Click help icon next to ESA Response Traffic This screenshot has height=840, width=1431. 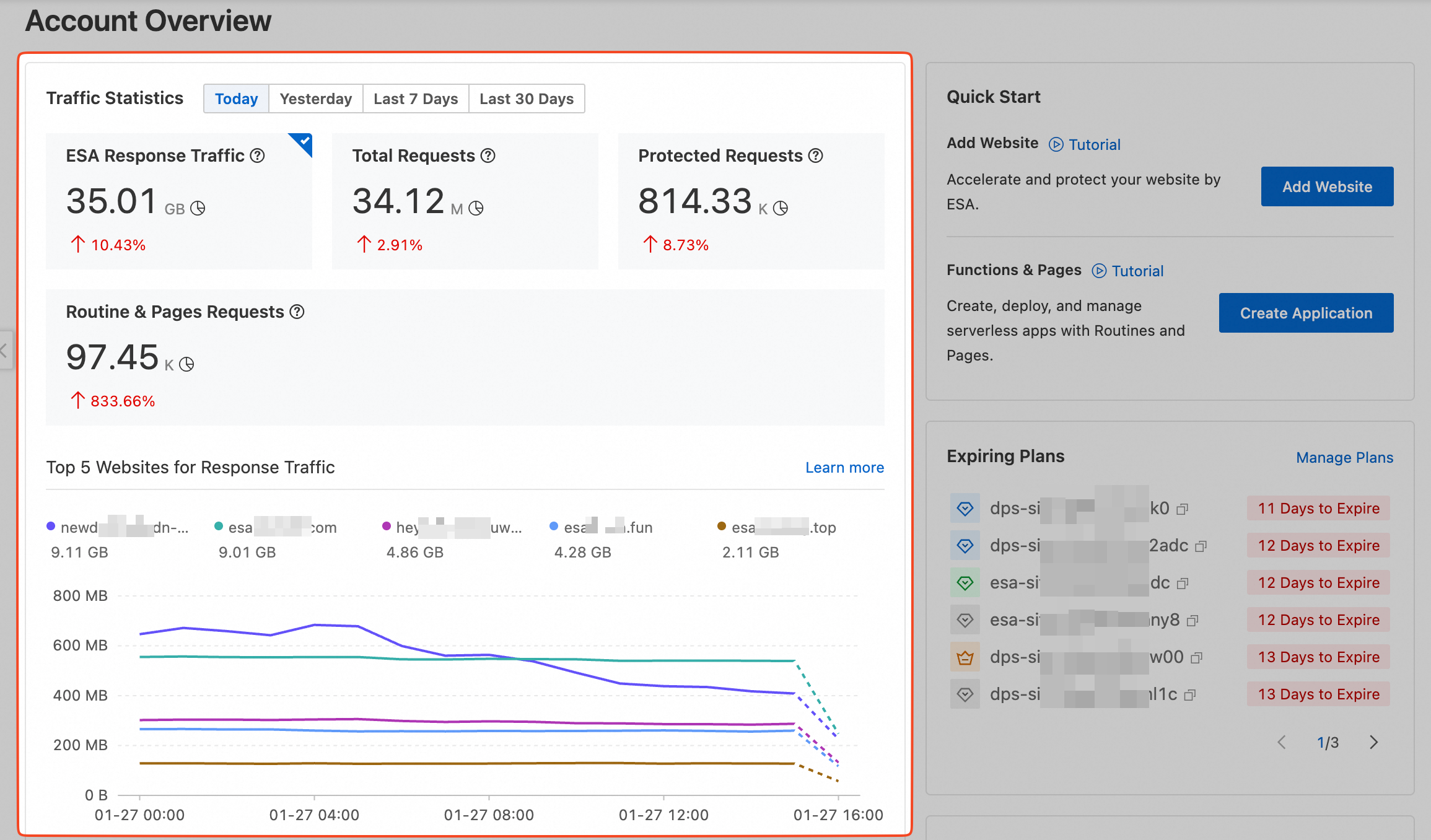(257, 155)
